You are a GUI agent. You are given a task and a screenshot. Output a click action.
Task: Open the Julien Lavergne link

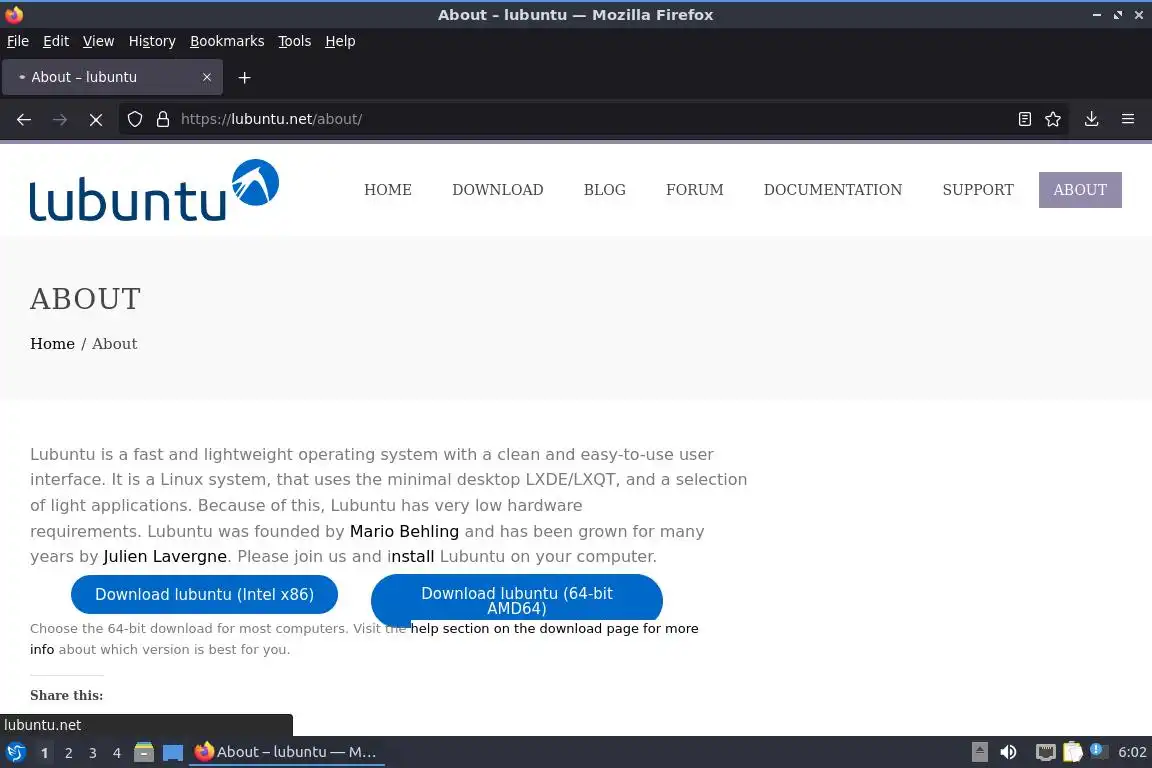[x=165, y=556]
